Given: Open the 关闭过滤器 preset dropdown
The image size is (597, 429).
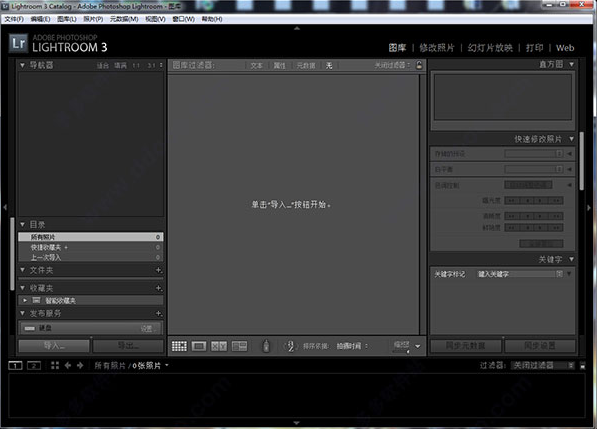Looking at the screenshot, I should (393, 65).
